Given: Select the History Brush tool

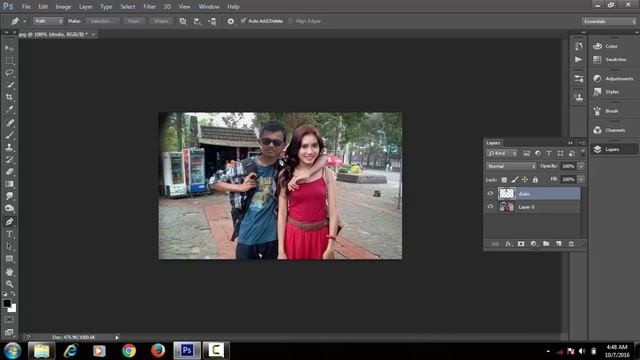Looking at the screenshot, I should click(9, 159).
